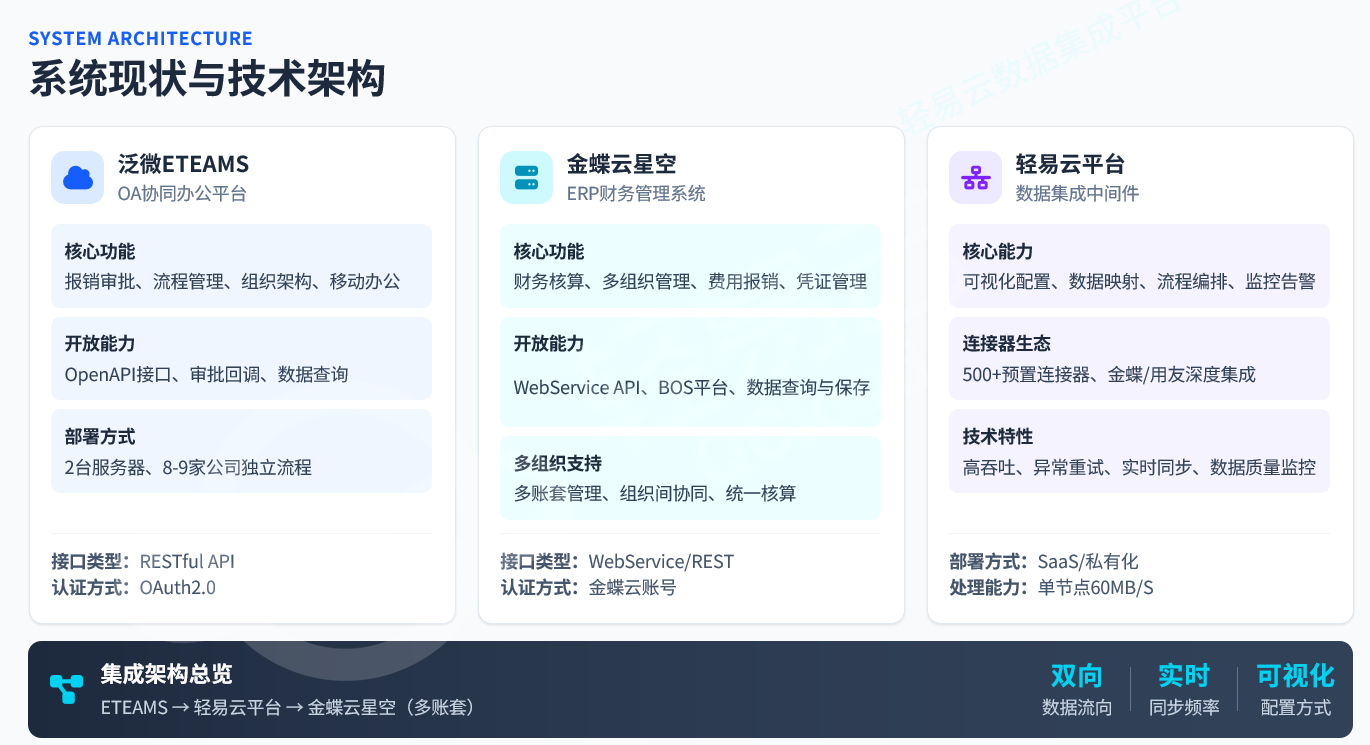1370x745 pixels.
Task: Open the 核心功能 box under 泛微ETEAMS
Action: [241, 266]
